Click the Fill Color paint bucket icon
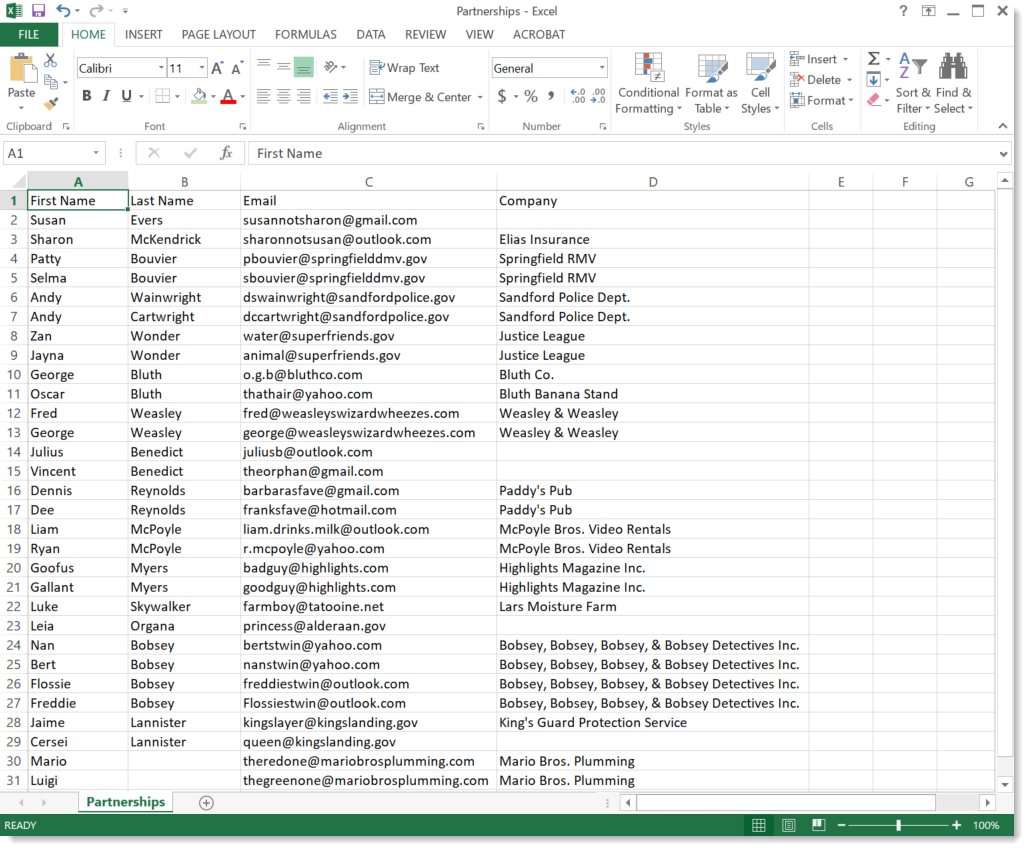 199,96
